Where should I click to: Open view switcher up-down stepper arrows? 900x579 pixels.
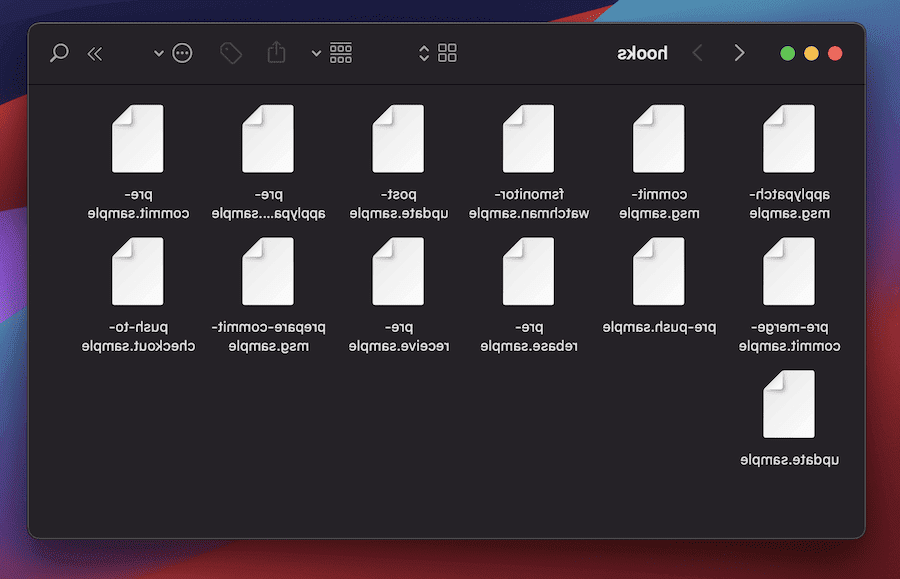[424, 53]
